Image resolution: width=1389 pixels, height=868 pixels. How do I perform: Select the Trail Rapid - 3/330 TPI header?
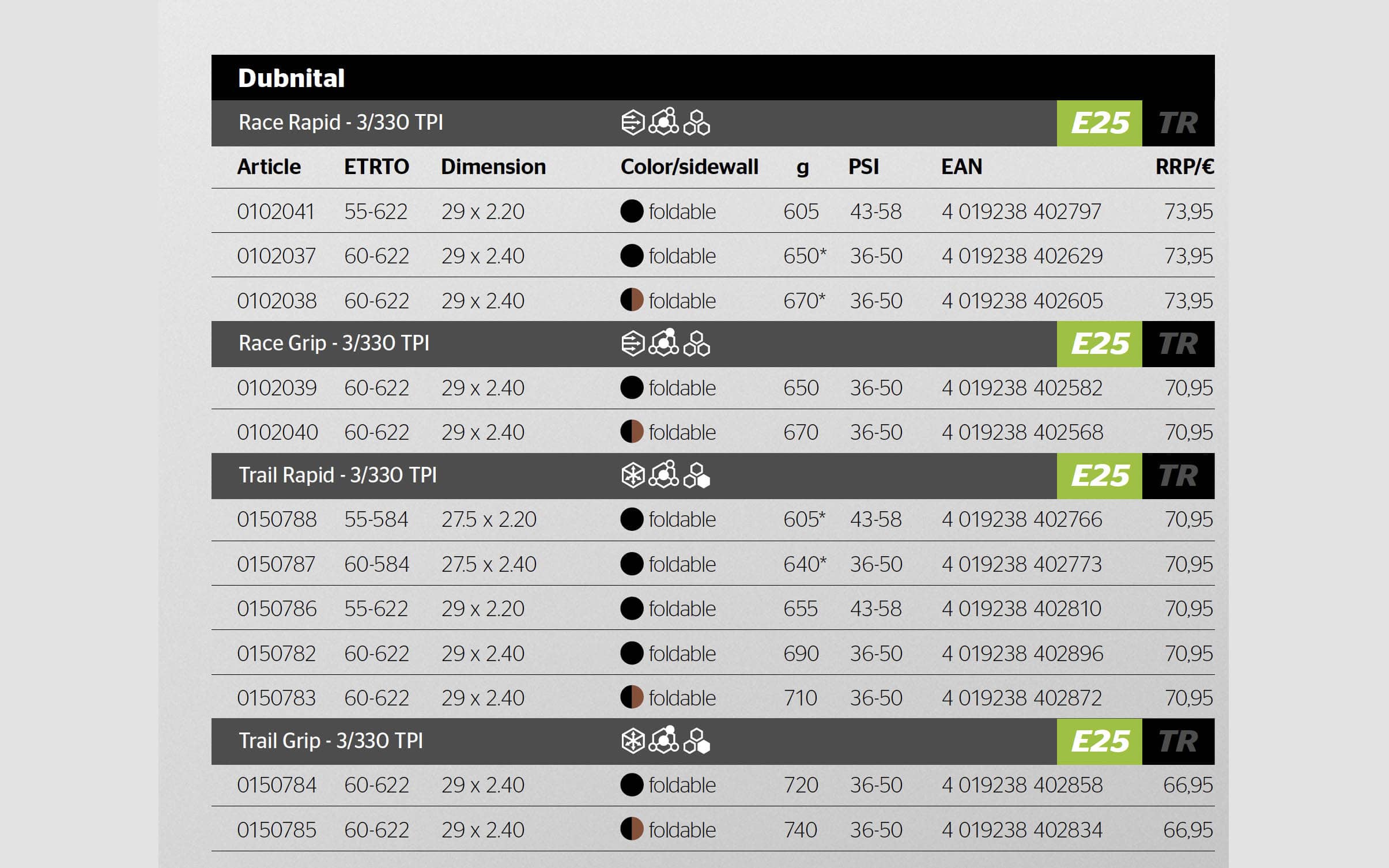[338, 475]
